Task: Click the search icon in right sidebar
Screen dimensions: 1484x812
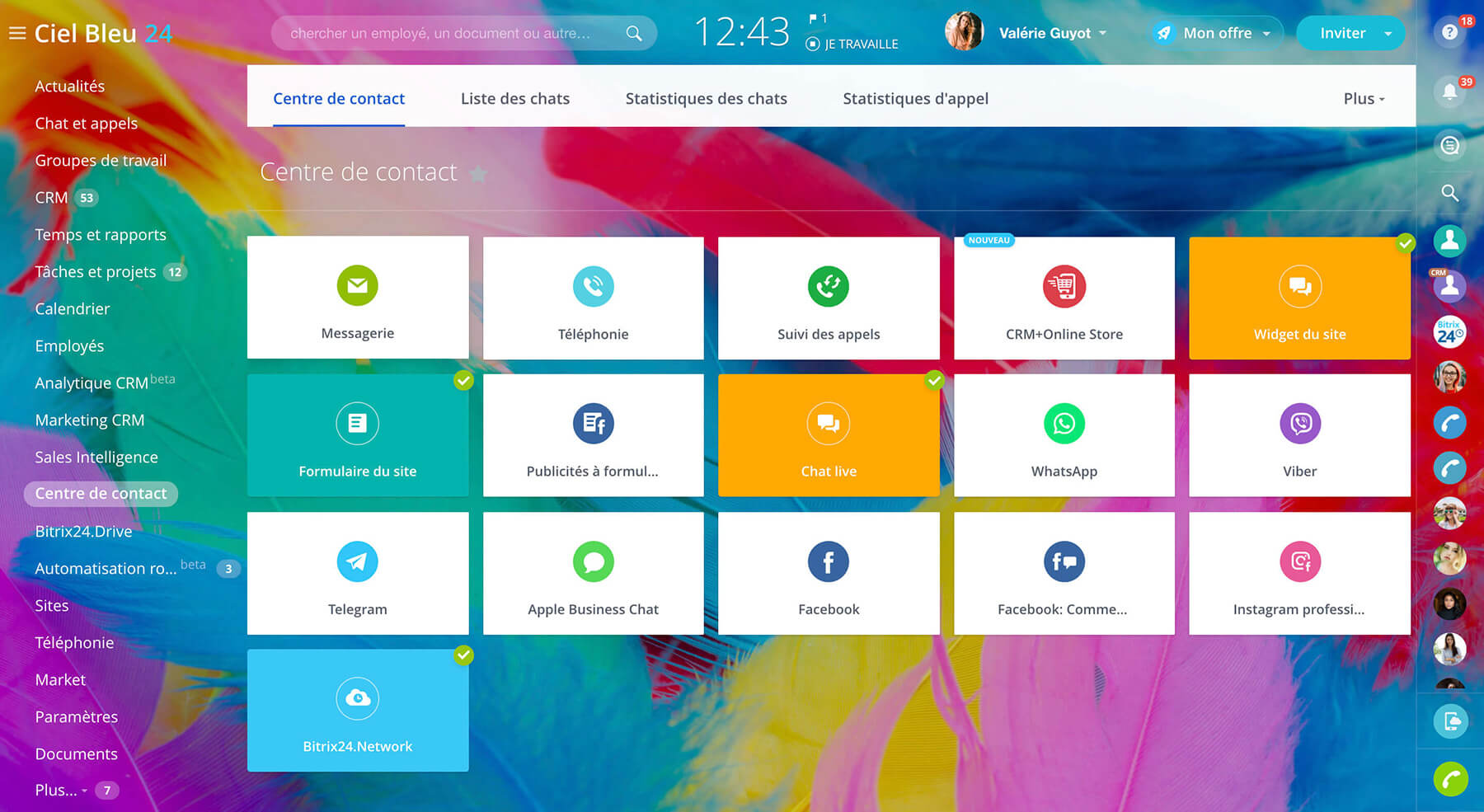Action: coord(1450,193)
